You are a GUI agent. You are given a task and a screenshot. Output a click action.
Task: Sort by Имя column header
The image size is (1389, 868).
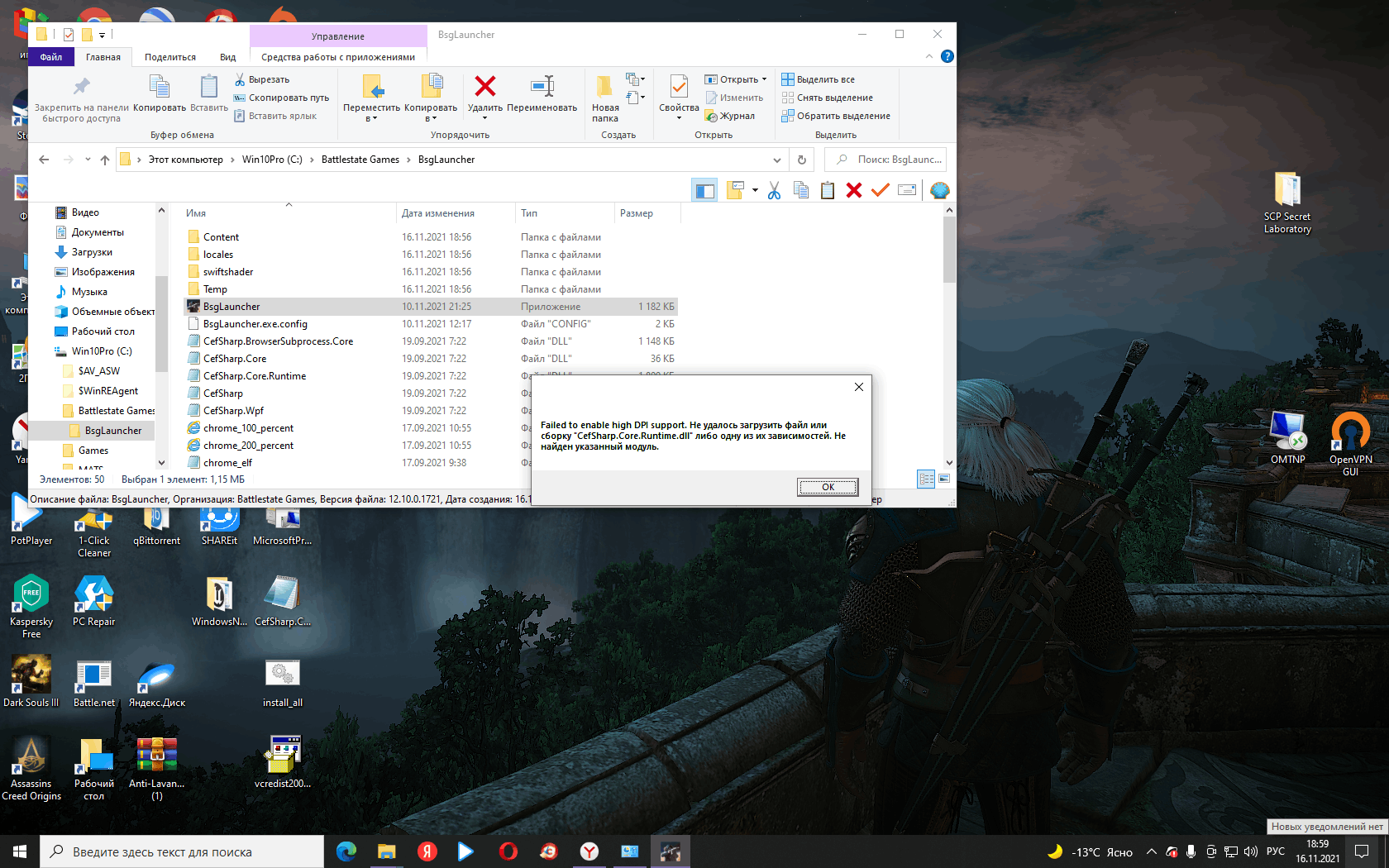pyautogui.click(x=288, y=213)
